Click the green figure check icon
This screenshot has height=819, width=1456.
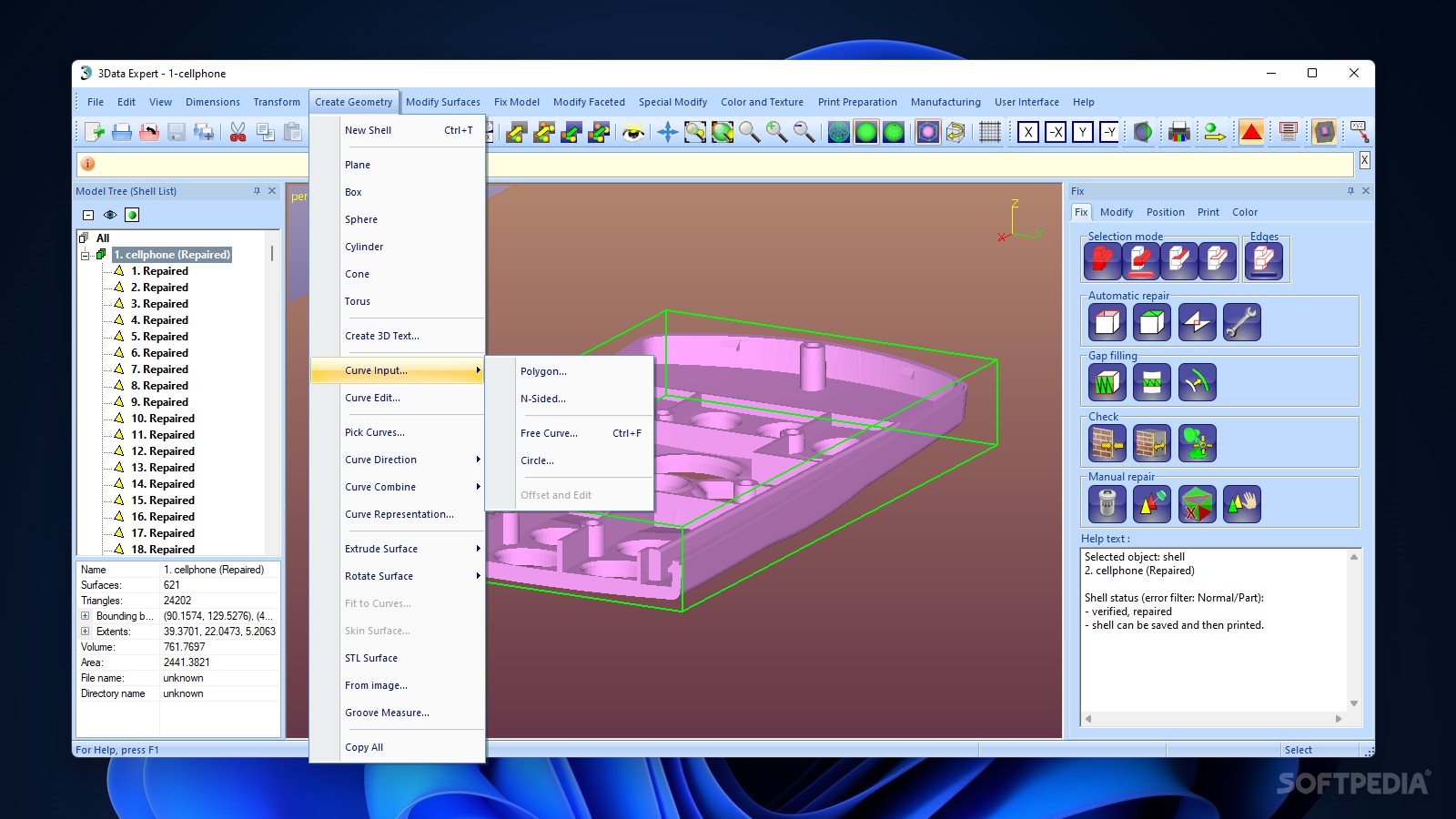click(x=1197, y=443)
